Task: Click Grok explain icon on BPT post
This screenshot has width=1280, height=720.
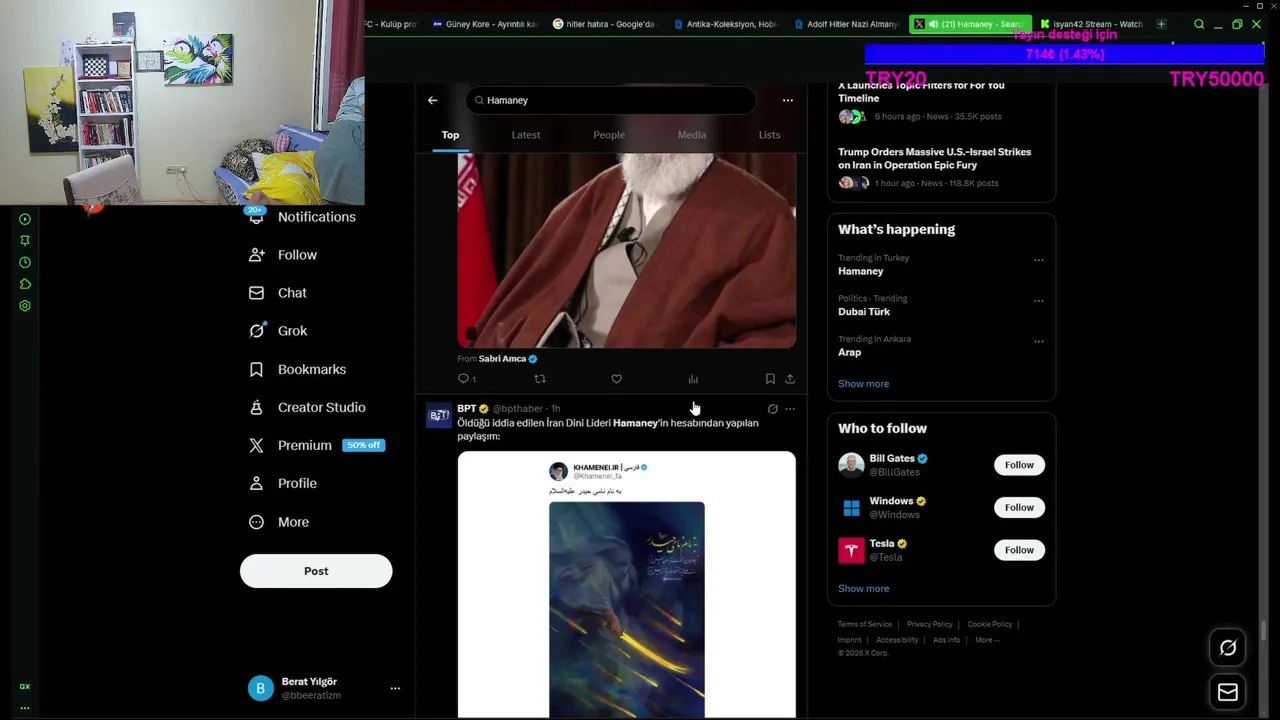Action: click(x=772, y=409)
